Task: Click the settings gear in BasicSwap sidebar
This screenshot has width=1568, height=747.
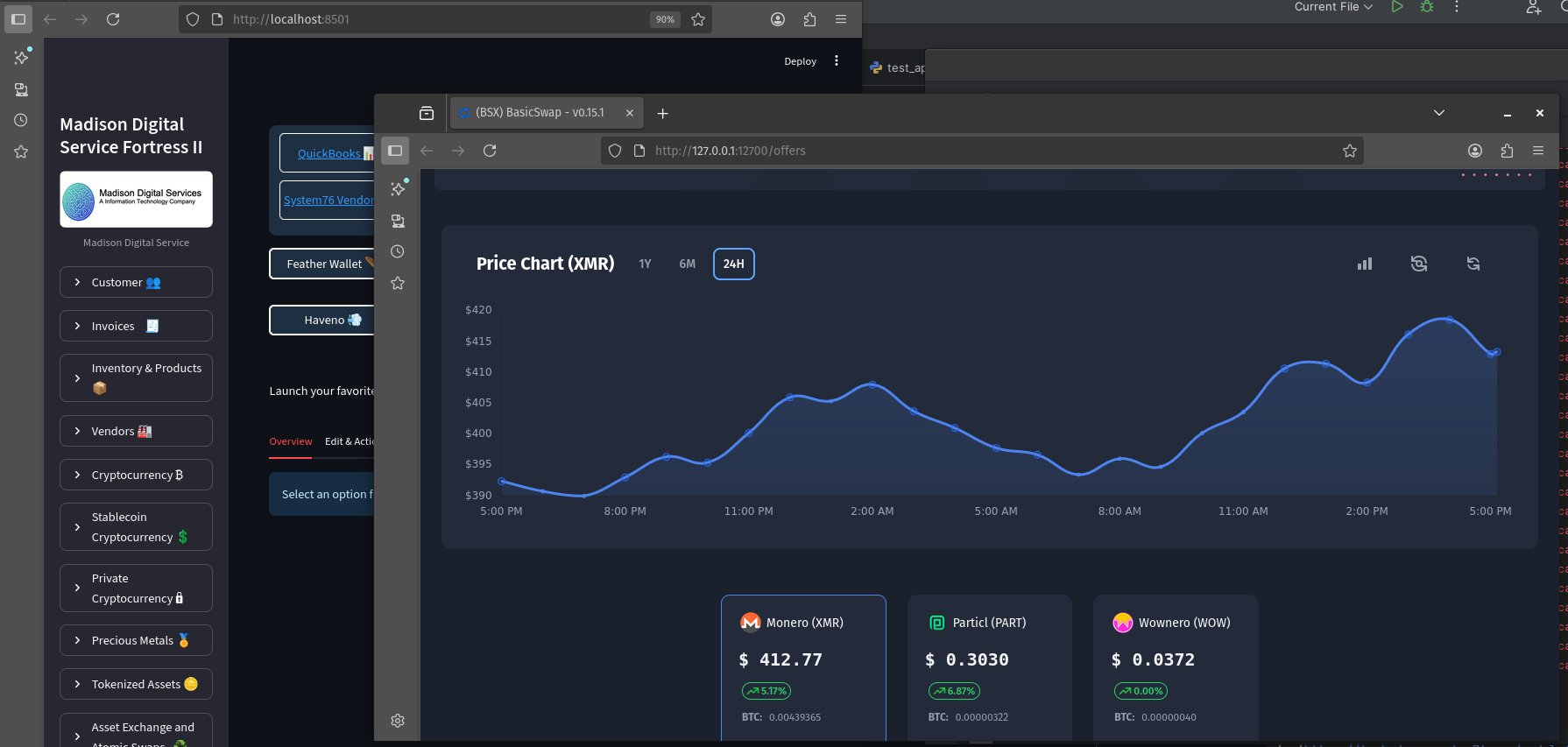Action: click(x=398, y=721)
